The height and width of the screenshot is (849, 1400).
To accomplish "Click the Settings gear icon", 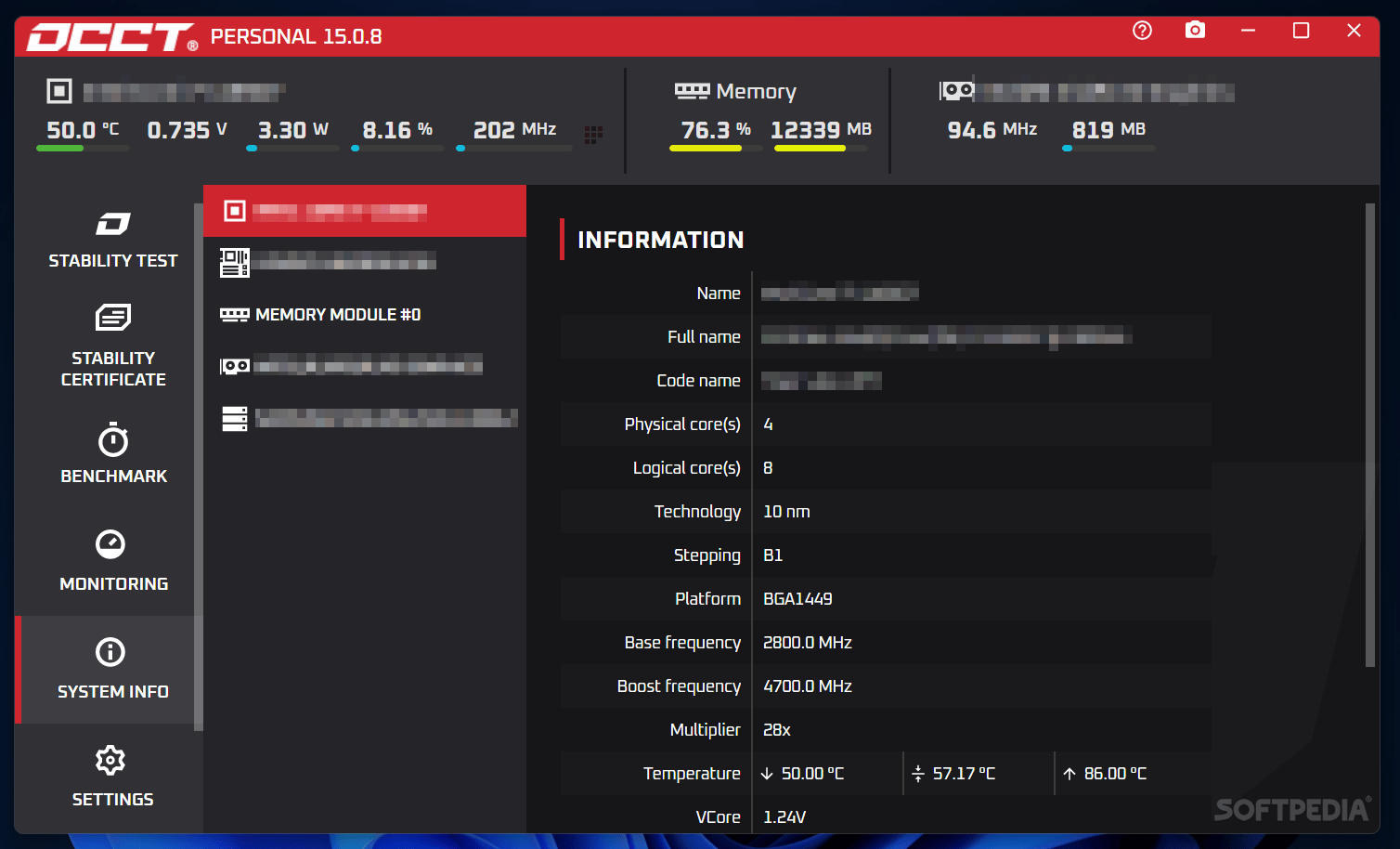I will (x=110, y=760).
